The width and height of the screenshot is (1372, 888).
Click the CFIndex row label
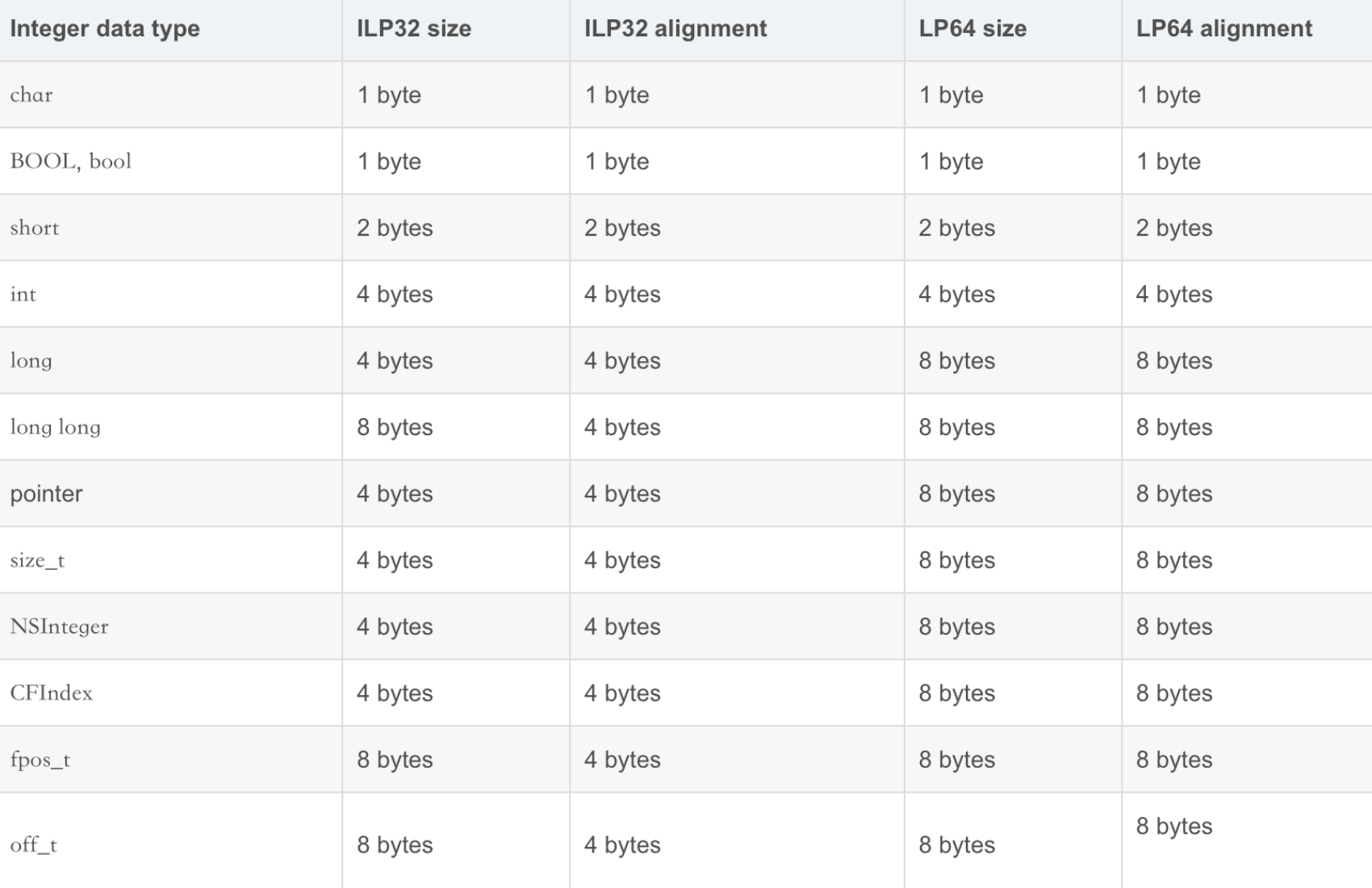(x=51, y=693)
